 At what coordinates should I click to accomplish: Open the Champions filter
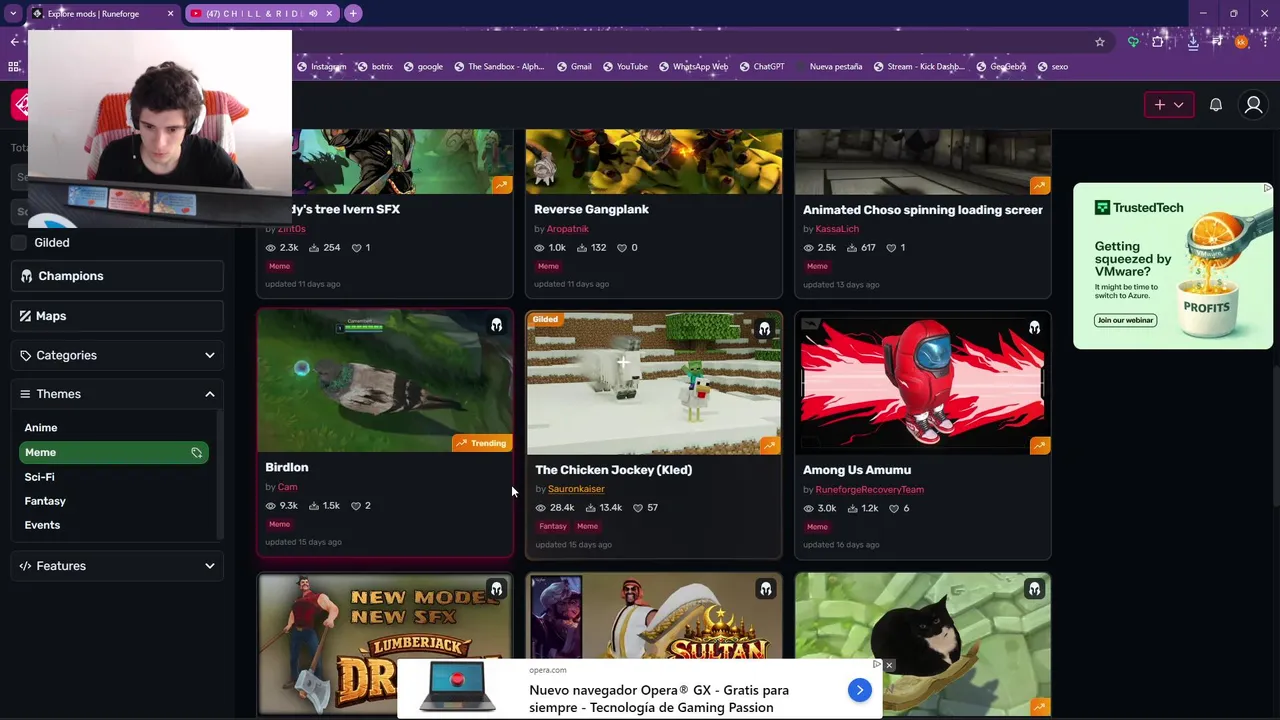pyautogui.click(x=117, y=276)
